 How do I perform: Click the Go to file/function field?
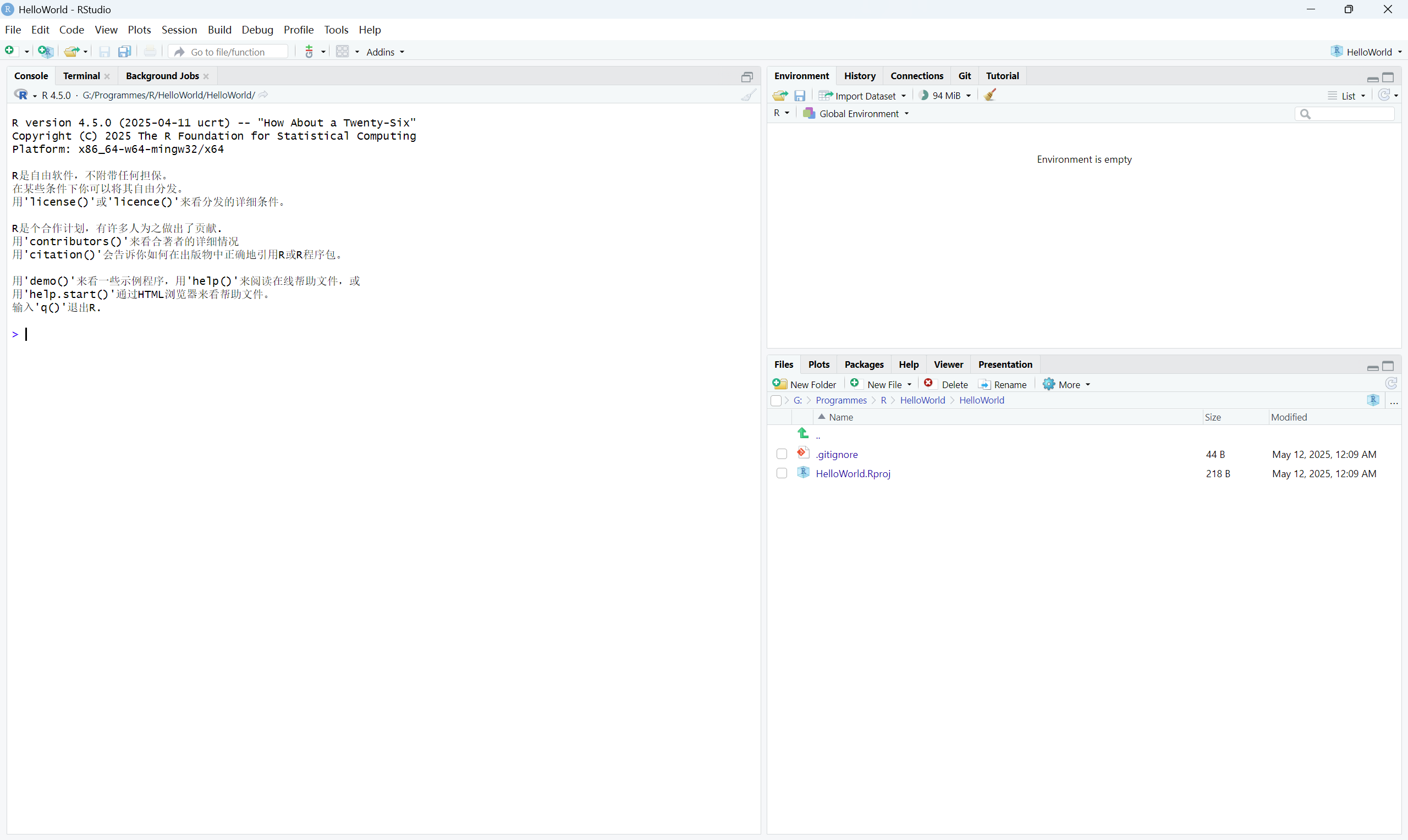coord(228,52)
